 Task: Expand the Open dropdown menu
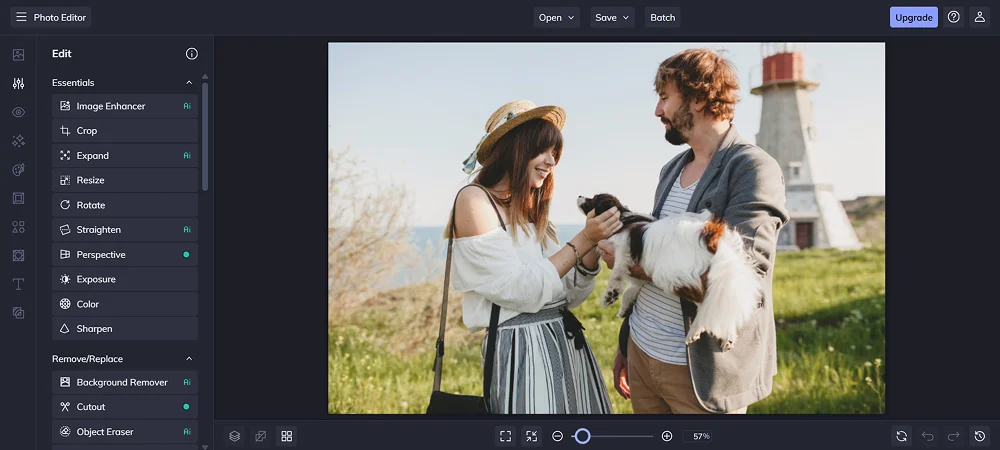click(557, 17)
